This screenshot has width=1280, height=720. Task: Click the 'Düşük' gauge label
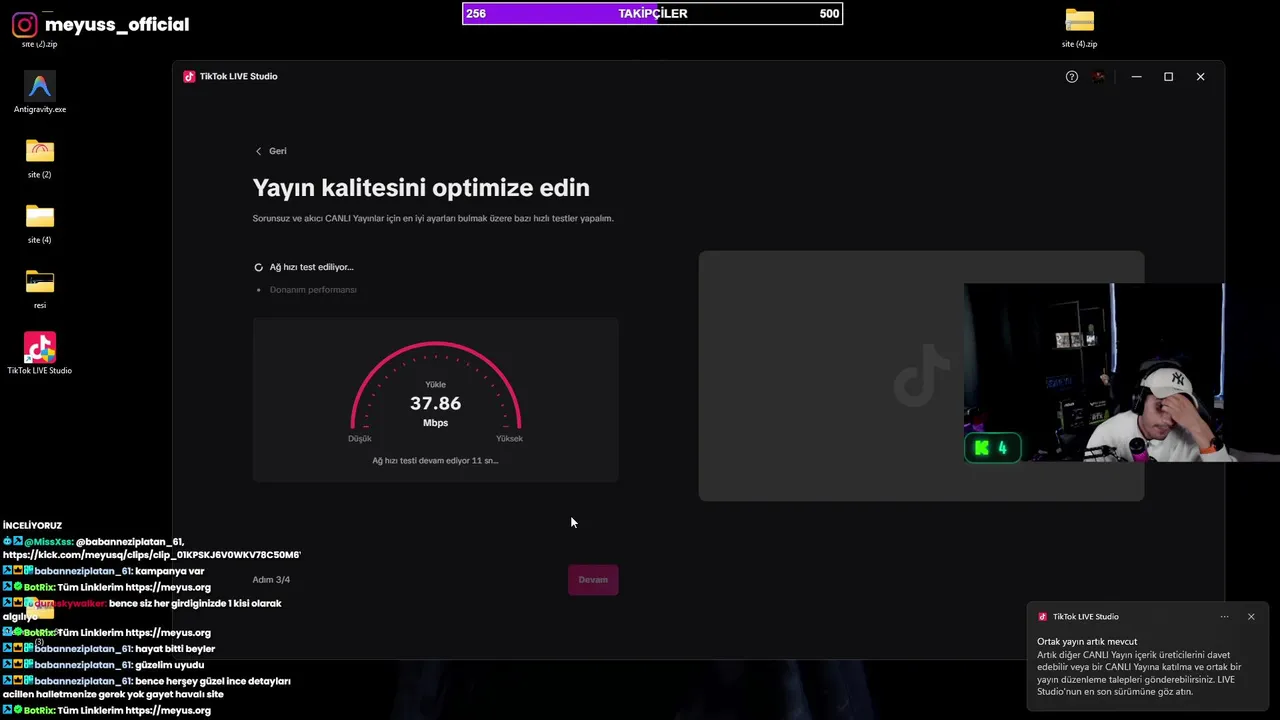tap(360, 439)
